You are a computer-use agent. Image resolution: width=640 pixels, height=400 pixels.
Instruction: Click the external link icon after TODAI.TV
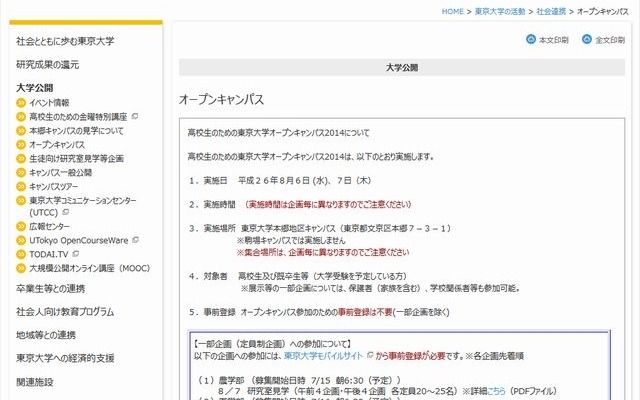point(75,253)
